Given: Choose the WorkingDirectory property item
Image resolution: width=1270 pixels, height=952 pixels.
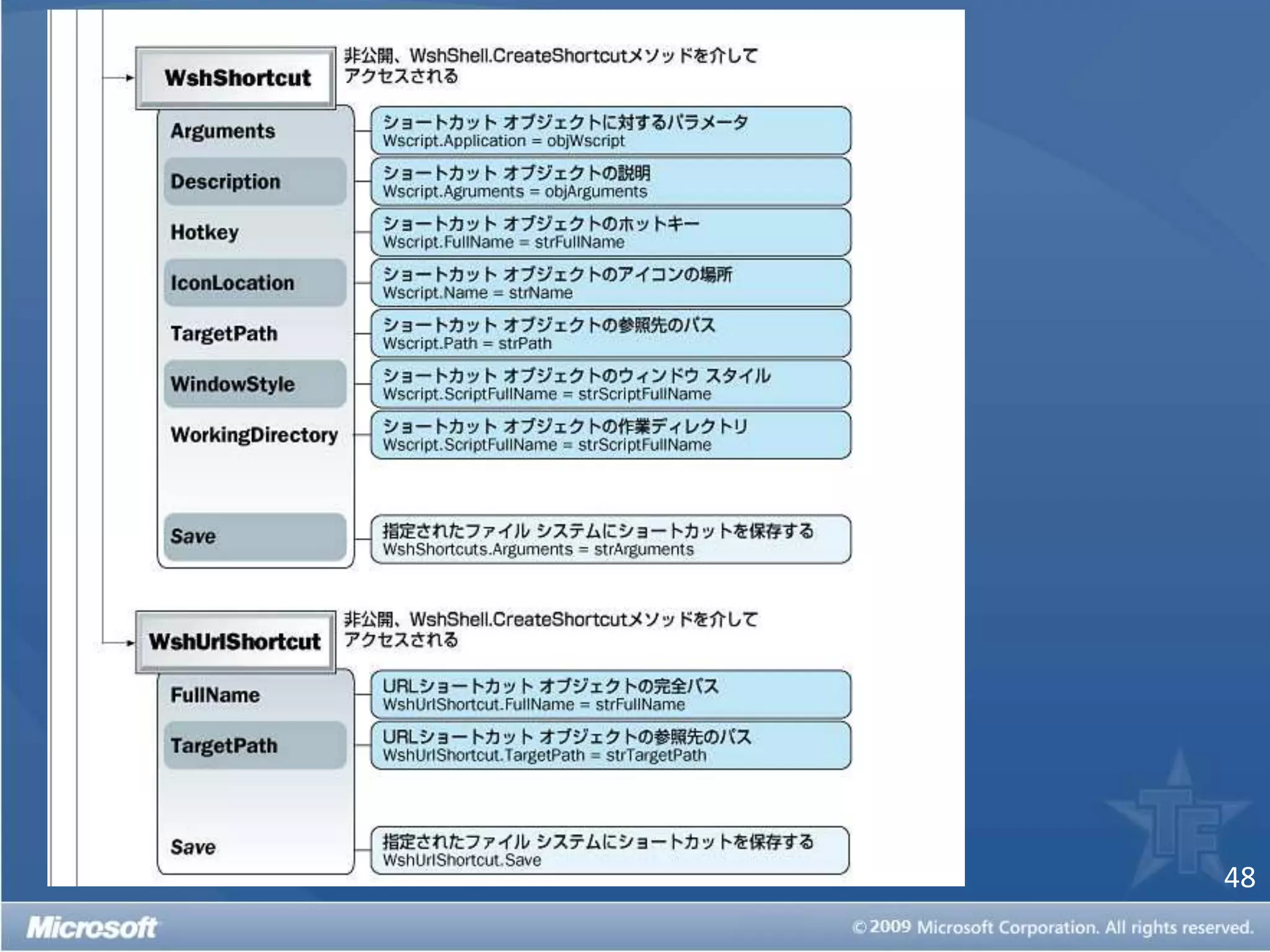Looking at the screenshot, I should (254, 435).
